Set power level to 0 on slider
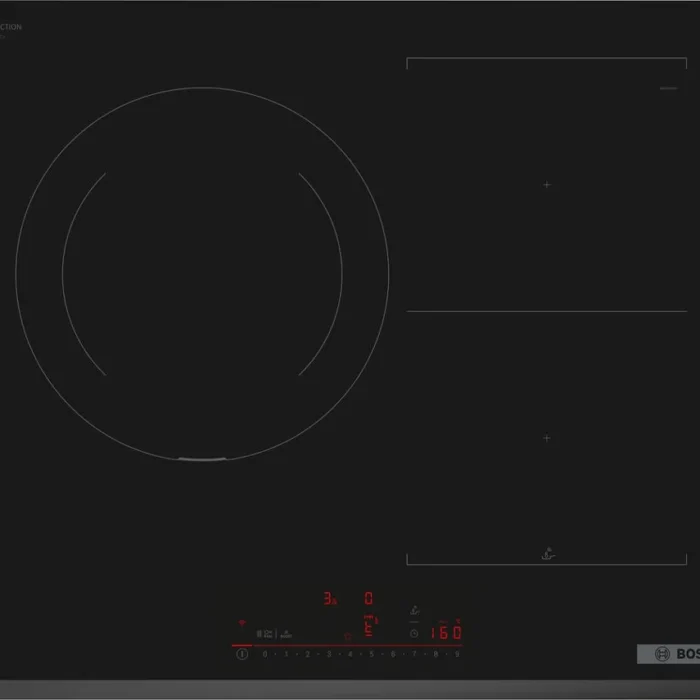This screenshot has height=700, width=700. pyautogui.click(x=265, y=654)
